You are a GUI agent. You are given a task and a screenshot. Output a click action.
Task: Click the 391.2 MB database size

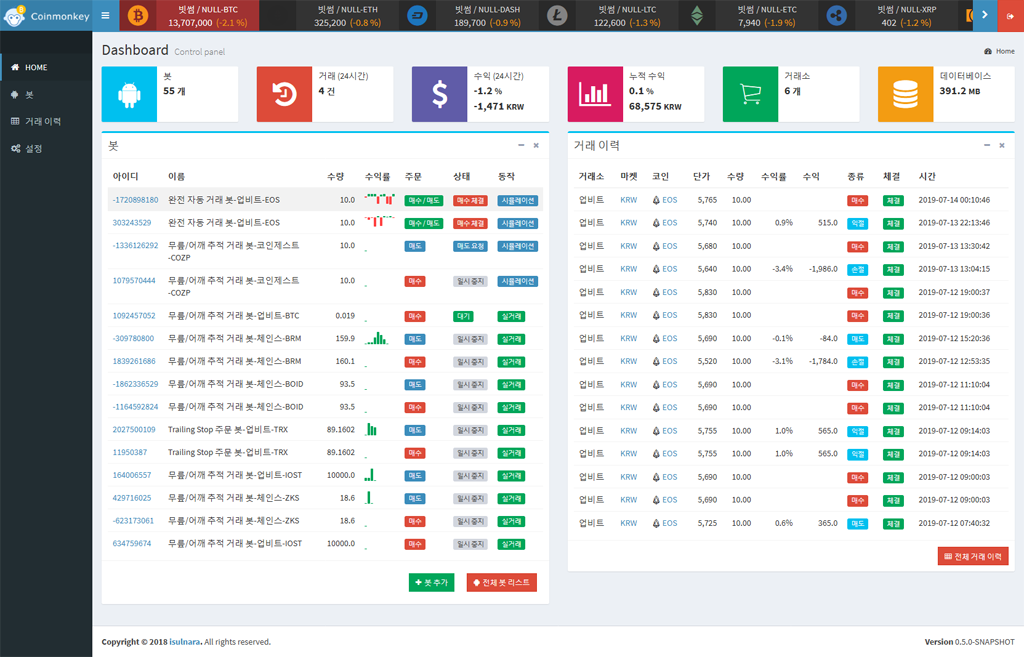coord(960,91)
